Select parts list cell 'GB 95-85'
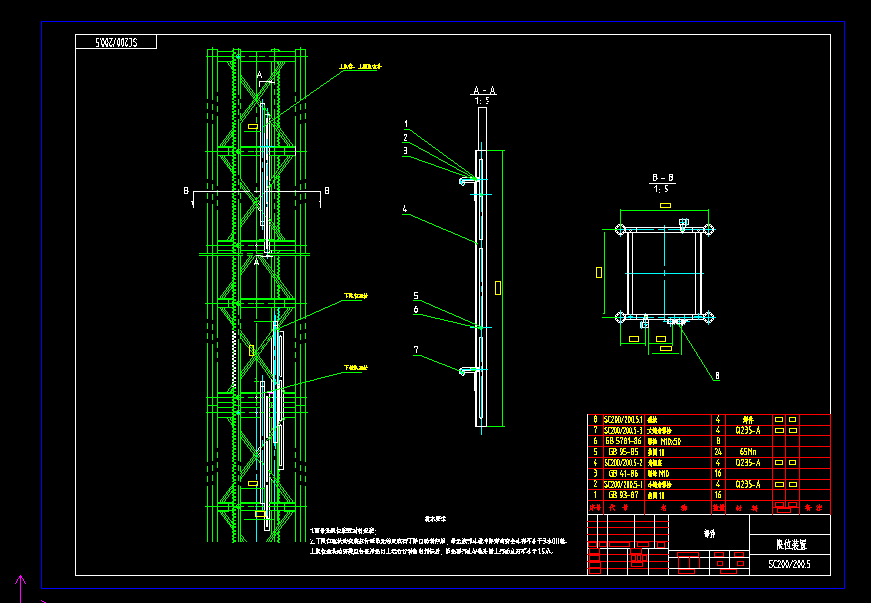 click(623, 452)
